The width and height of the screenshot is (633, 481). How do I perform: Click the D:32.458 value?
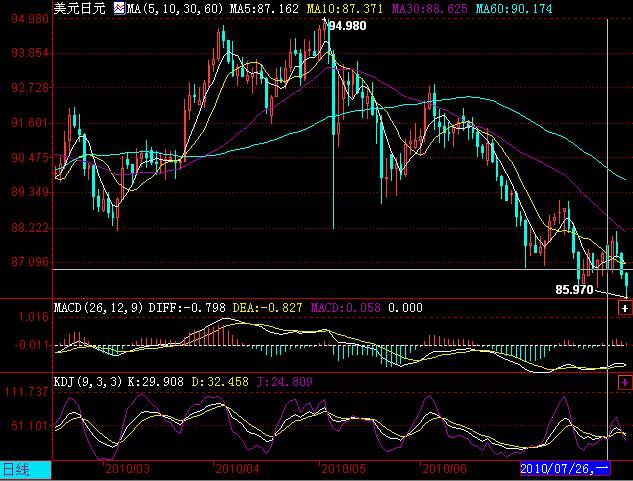(x=220, y=382)
